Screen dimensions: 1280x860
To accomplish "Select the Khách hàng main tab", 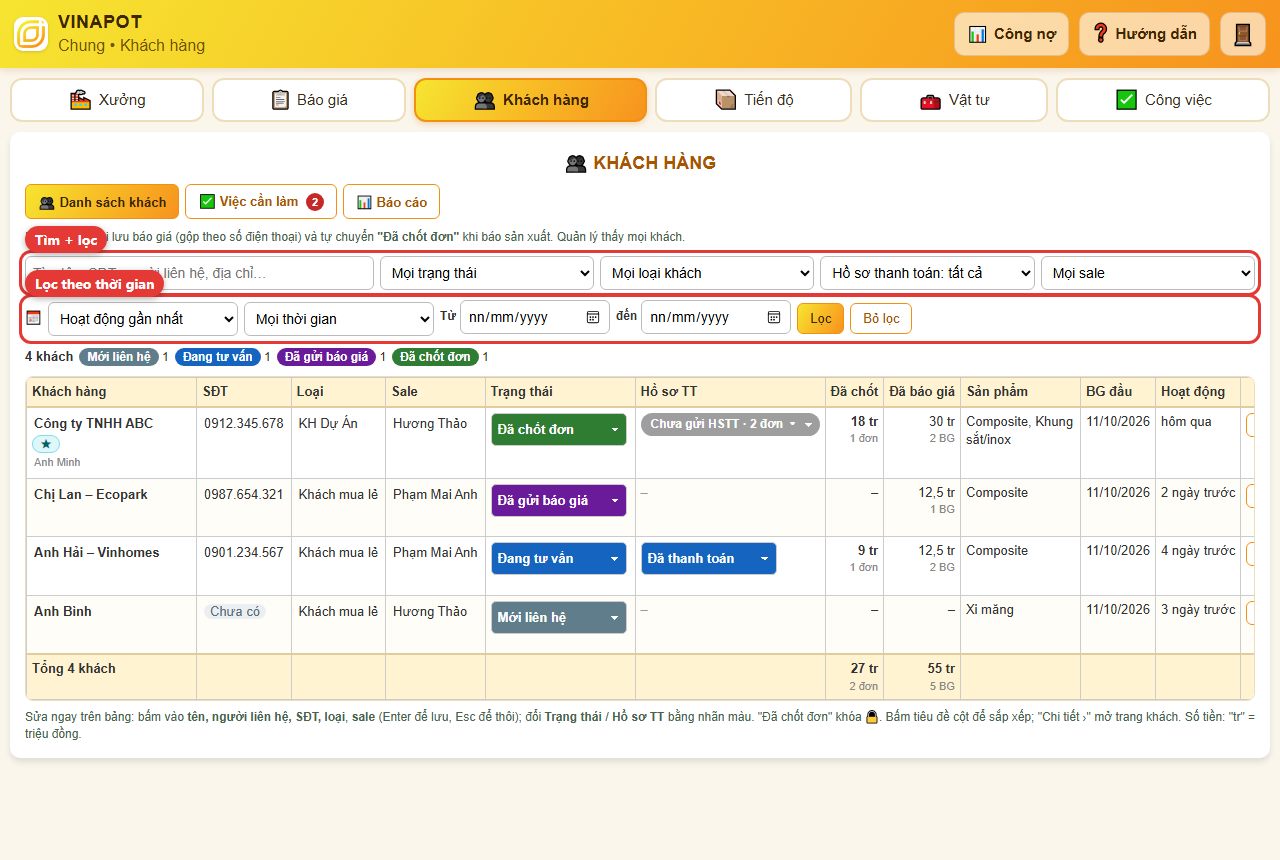I will 530,100.
